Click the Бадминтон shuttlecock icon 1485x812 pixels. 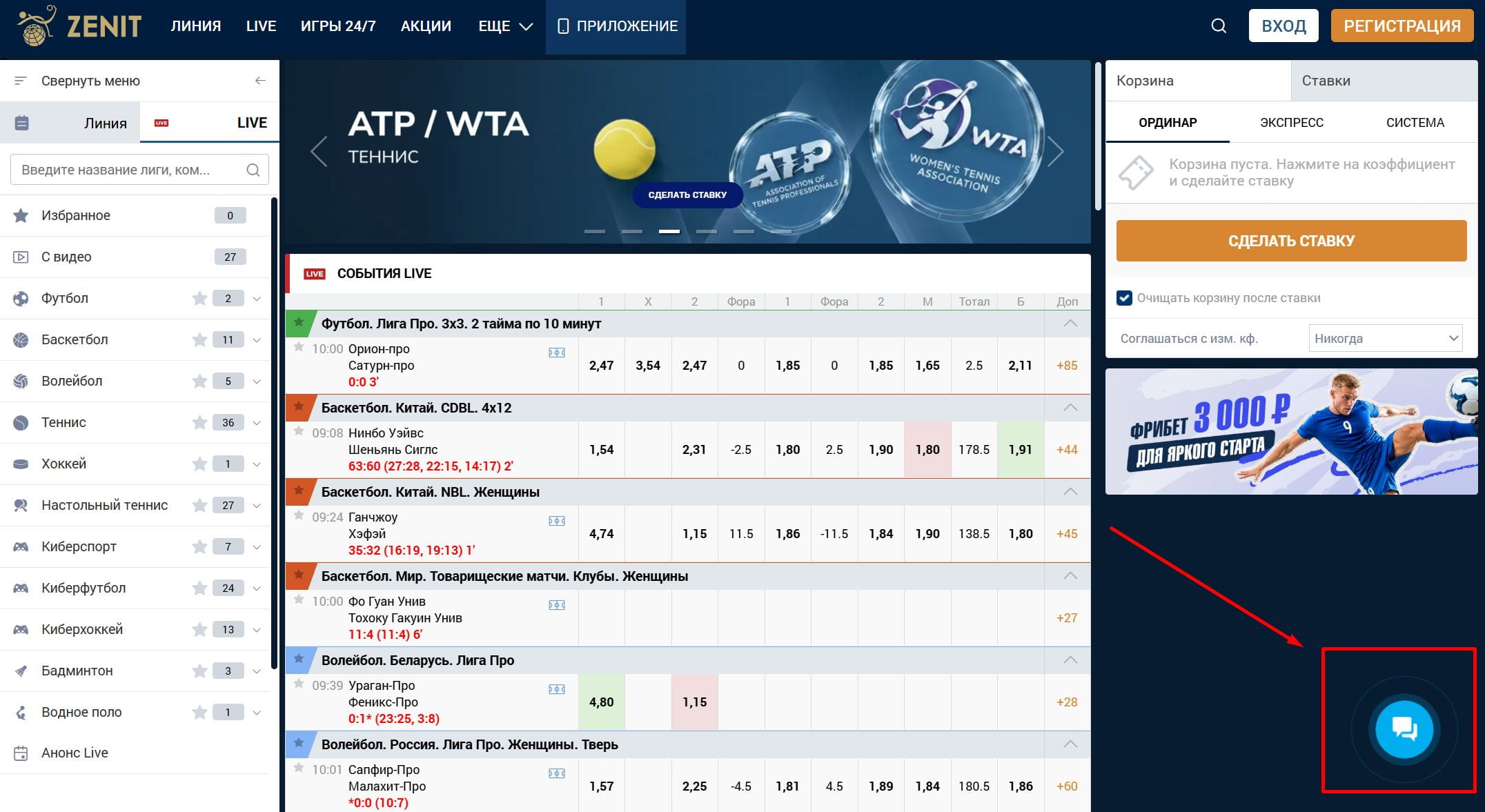21,671
